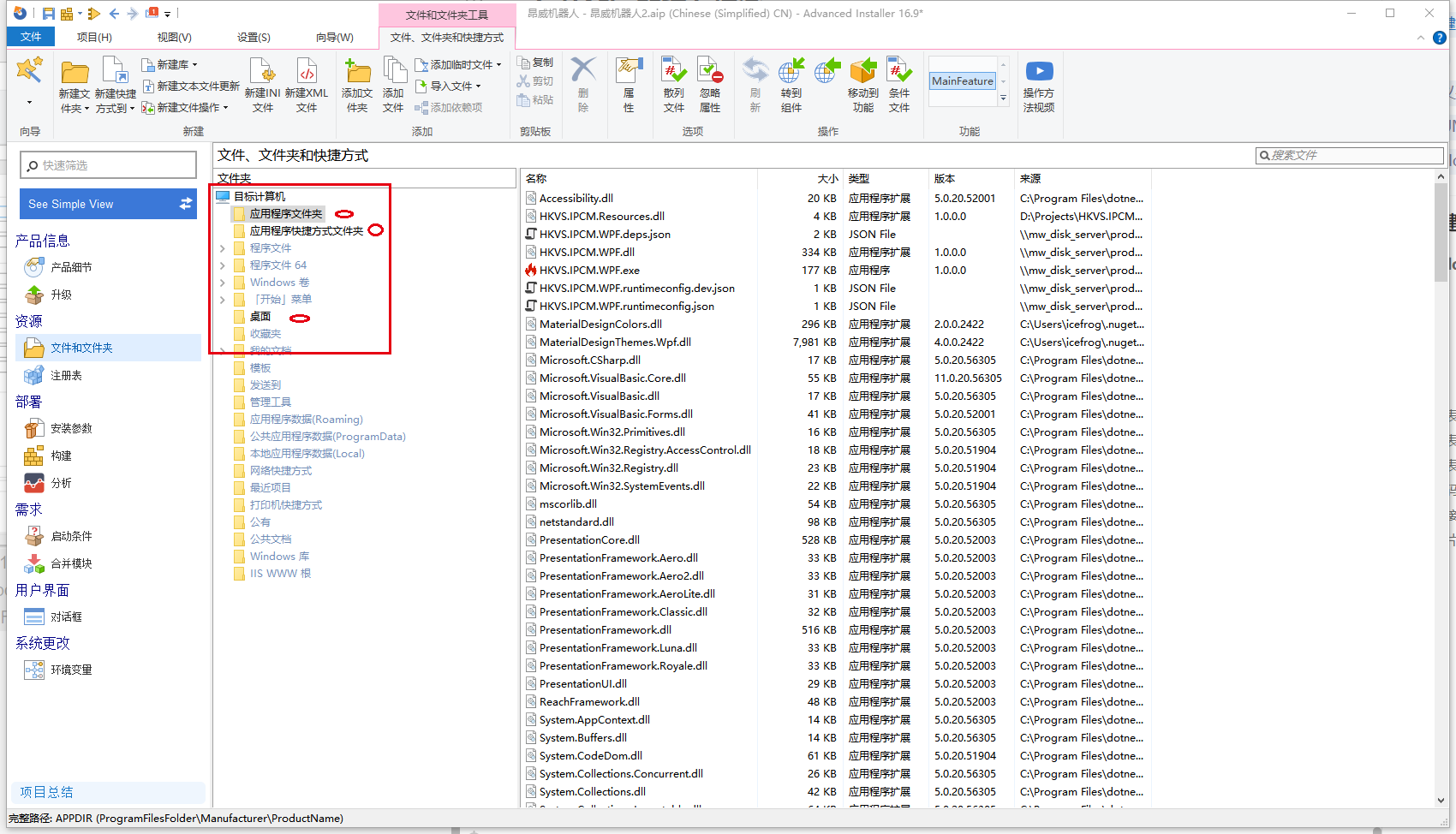
Task: Click the 搜索文件 search field
Action: [1350, 155]
